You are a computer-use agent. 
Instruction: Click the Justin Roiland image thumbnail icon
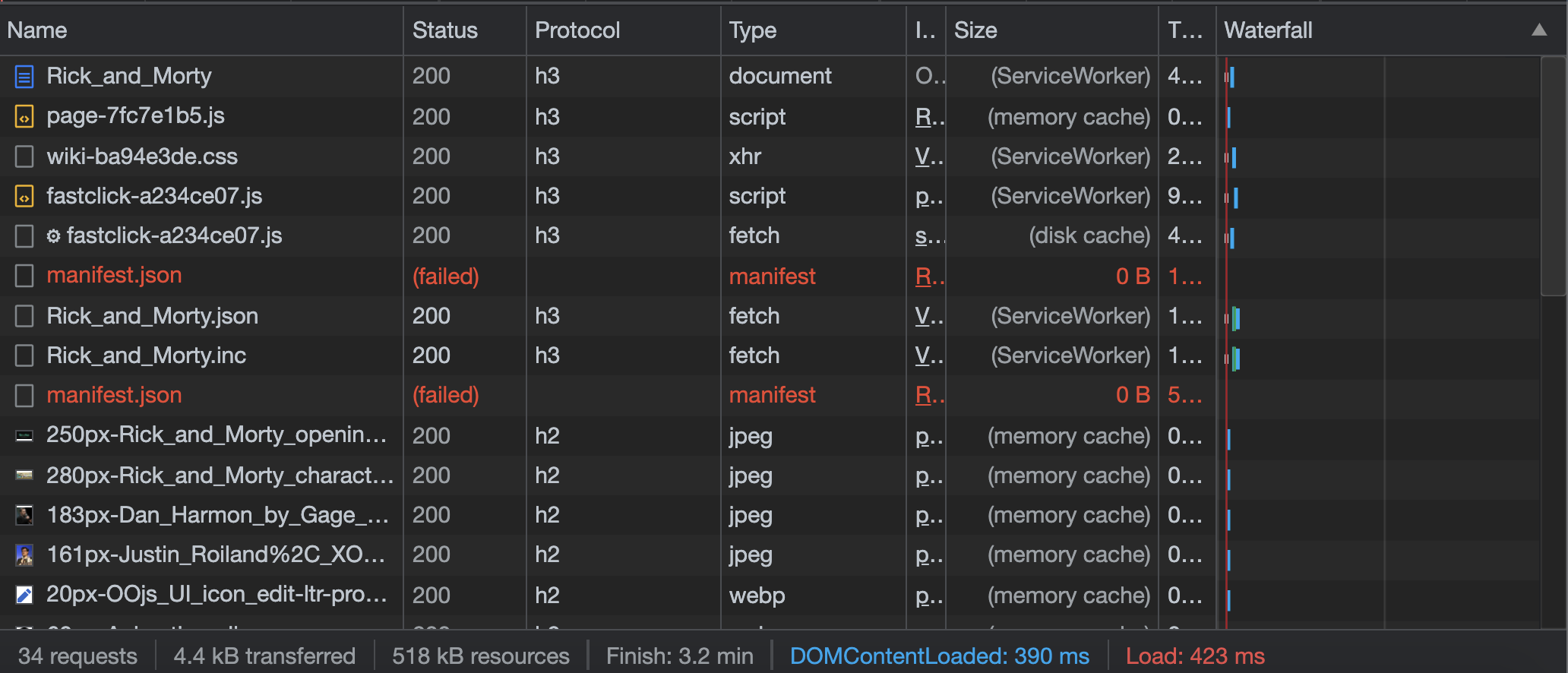pos(24,555)
